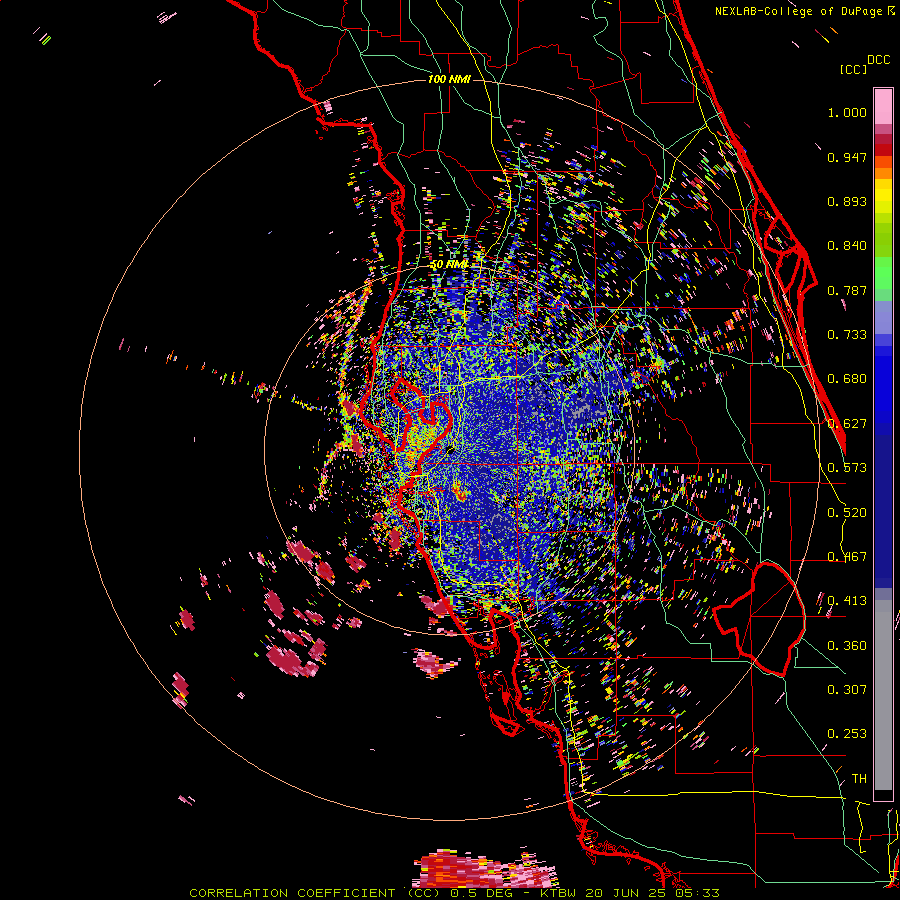This screenshot has width=900, height=900.
Task: Click the 50 NMI range ring label
Action: coord(449,265)
